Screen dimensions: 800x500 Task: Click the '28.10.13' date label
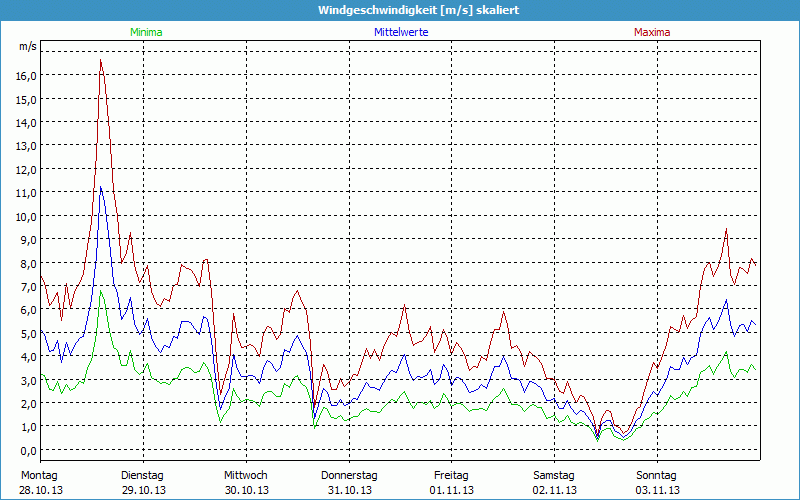(x=41, y=490)
